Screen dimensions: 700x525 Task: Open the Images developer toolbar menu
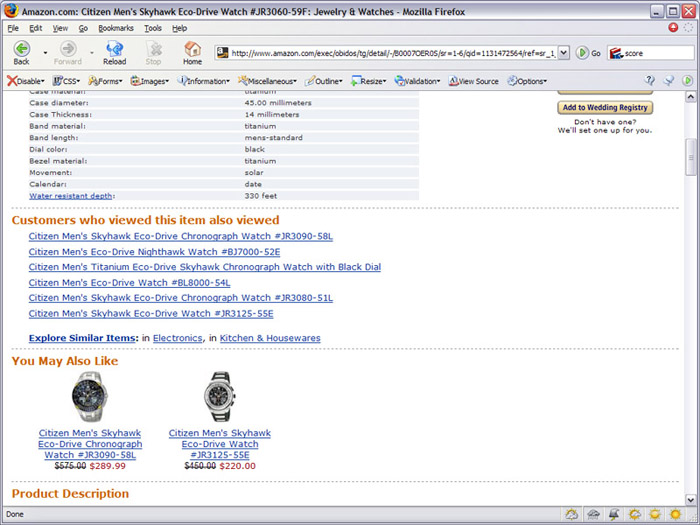(150, 81)
